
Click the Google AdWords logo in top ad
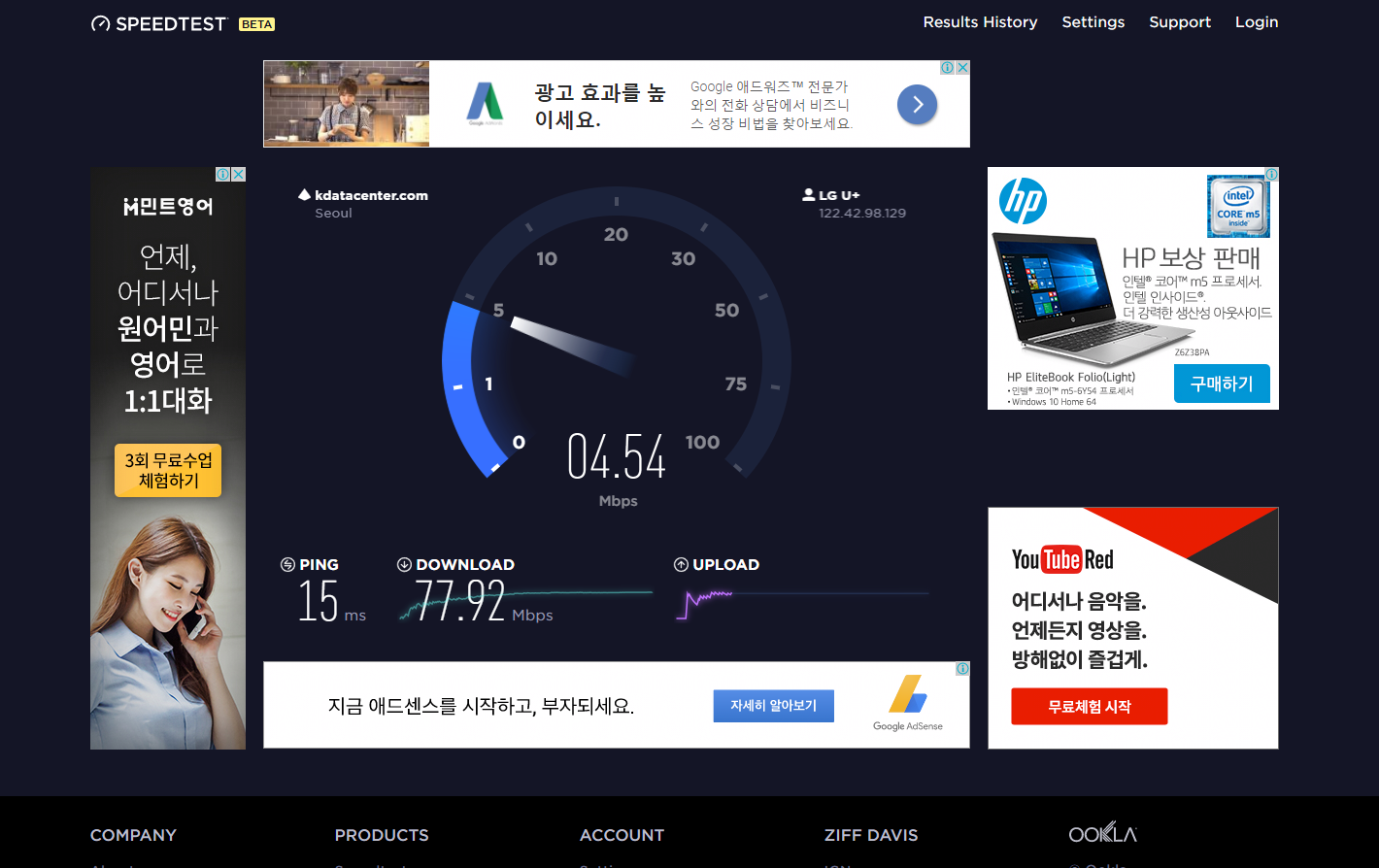point(485,103)
